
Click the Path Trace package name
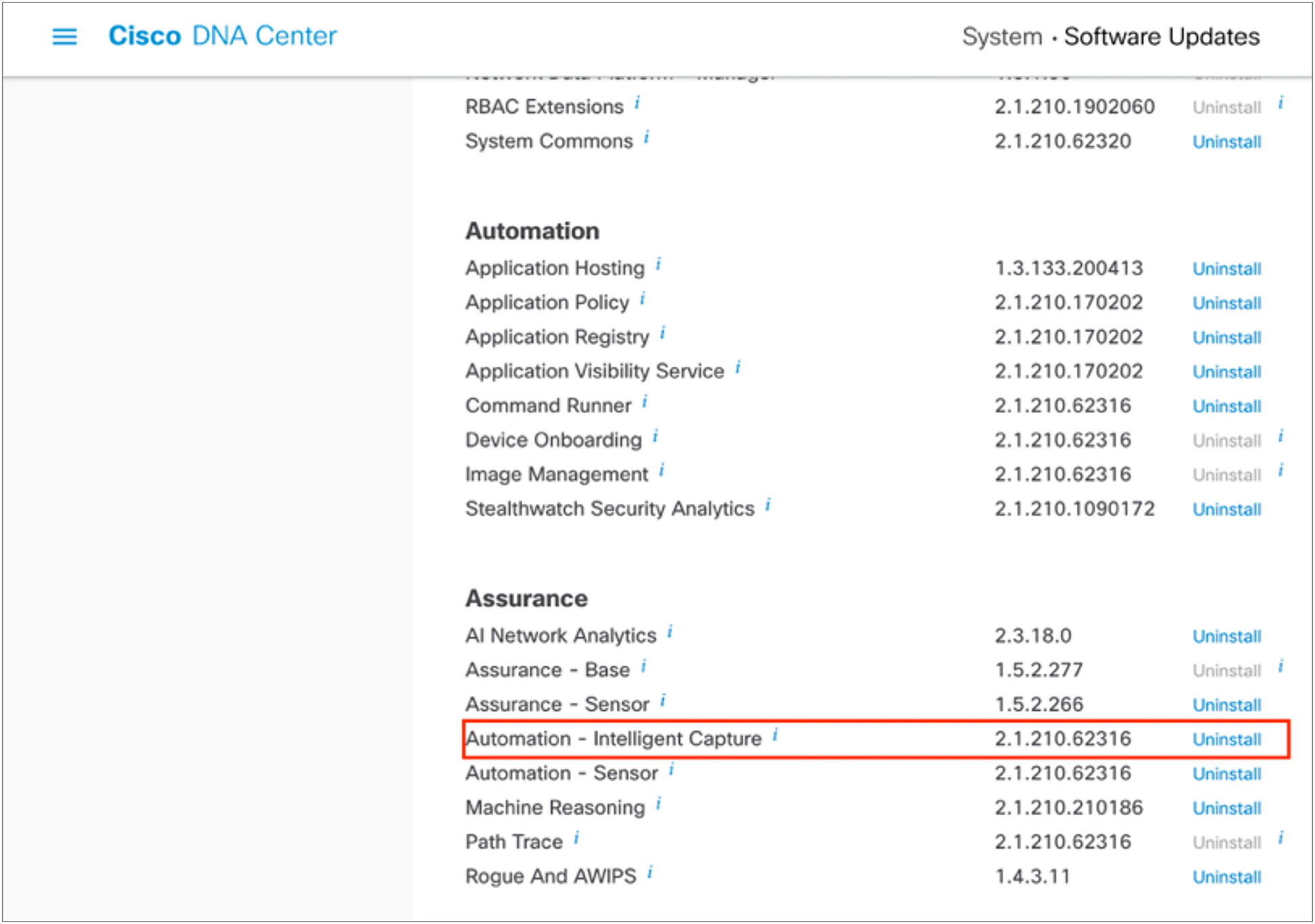point(514,842)
